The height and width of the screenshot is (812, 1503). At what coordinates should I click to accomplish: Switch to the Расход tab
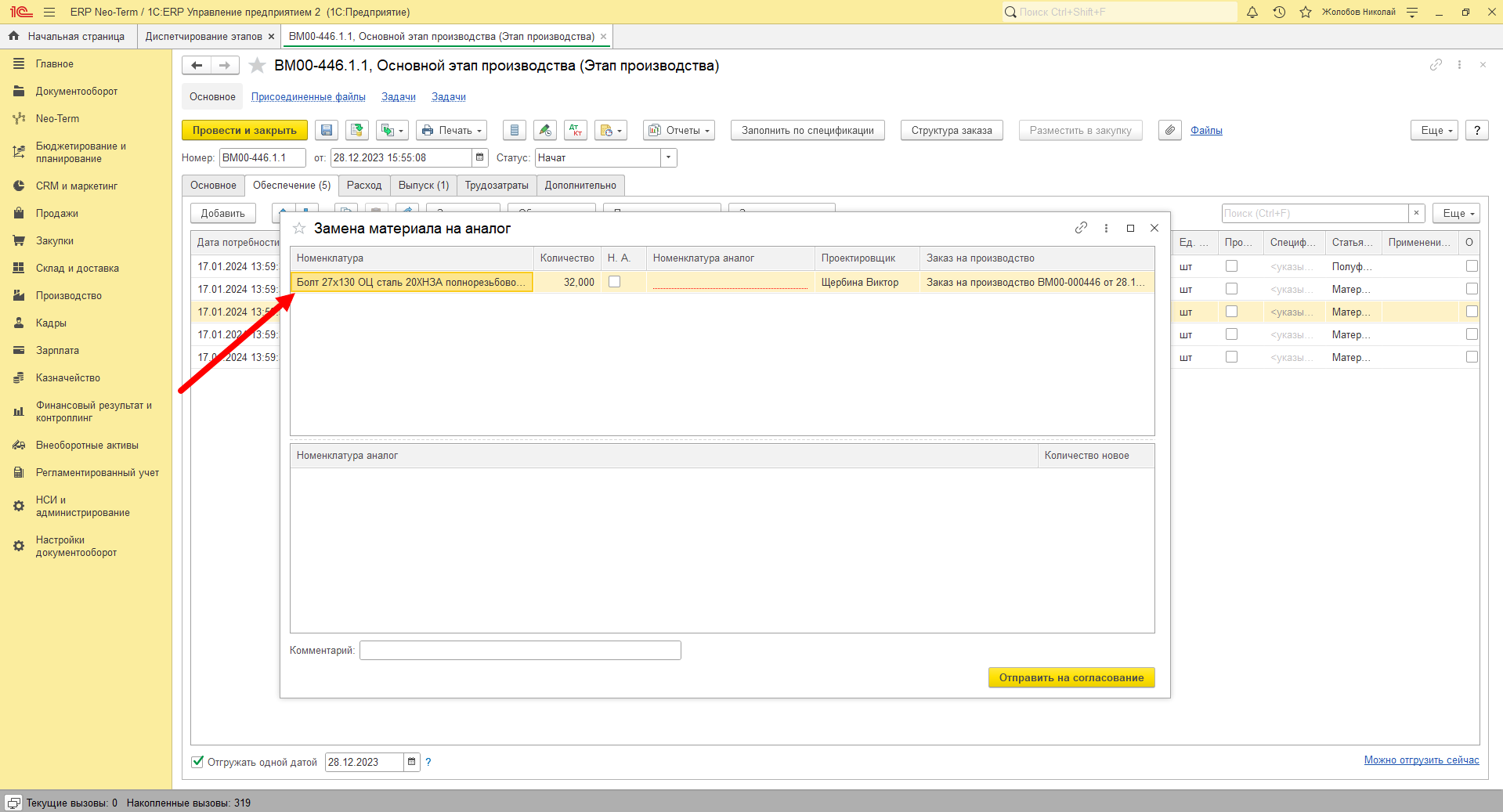click(364, 186)
